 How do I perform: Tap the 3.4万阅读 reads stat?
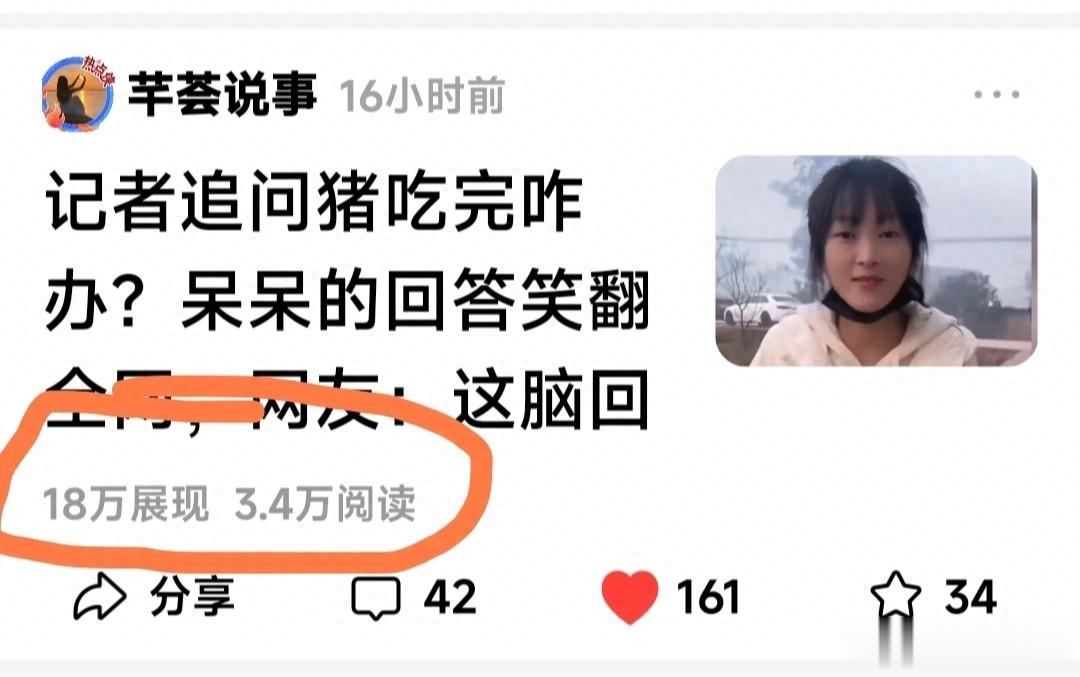pos(325,503)
